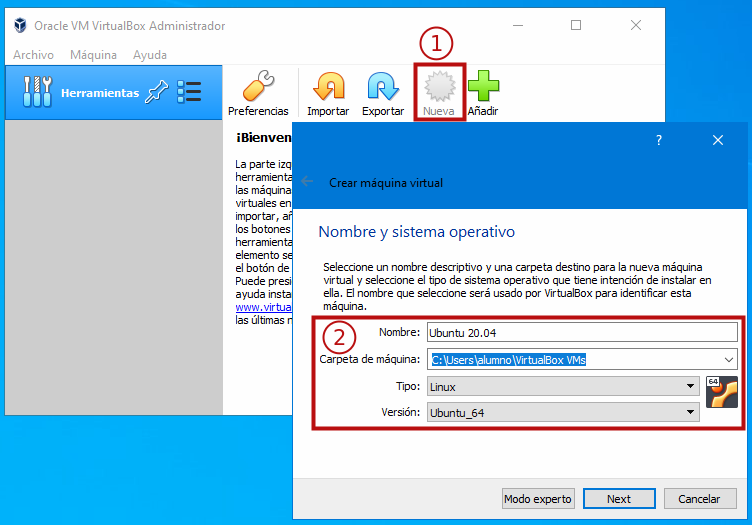Open the Herramientas list menu icon
The width and height of the screenshot is (752, 525).
coord(189,91)
